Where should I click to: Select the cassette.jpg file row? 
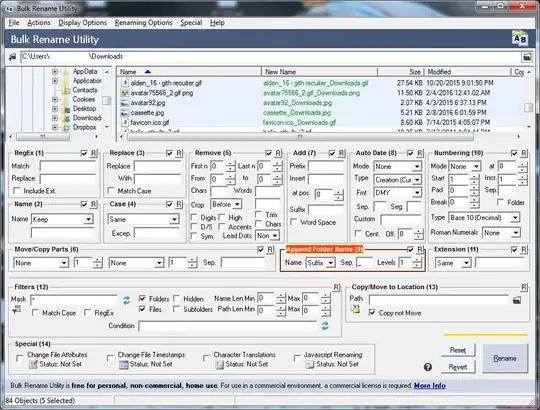(x=320, y=113)
